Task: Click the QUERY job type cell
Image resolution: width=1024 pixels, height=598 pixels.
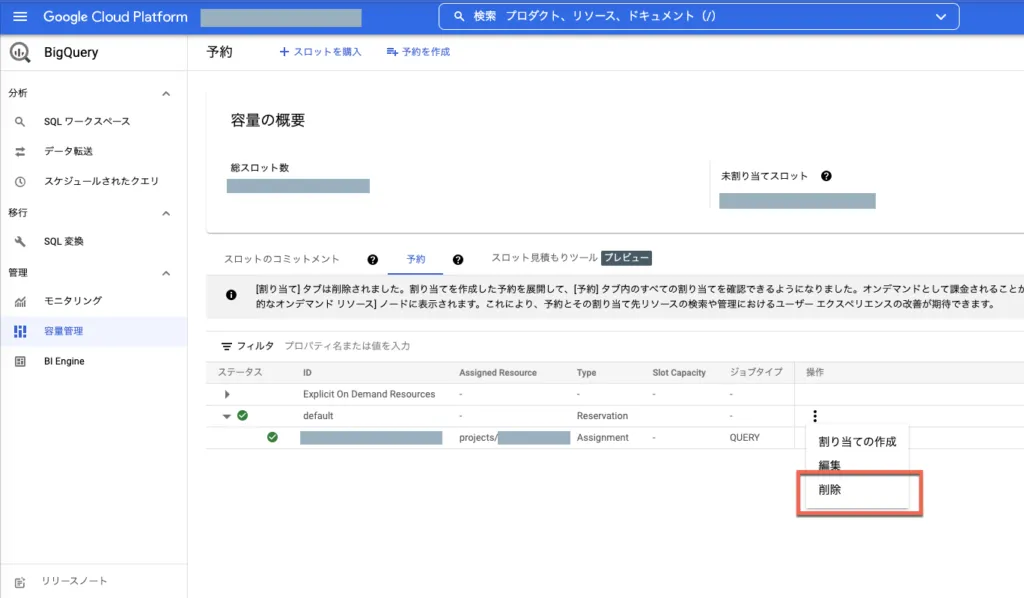Action: coord(744,437)
